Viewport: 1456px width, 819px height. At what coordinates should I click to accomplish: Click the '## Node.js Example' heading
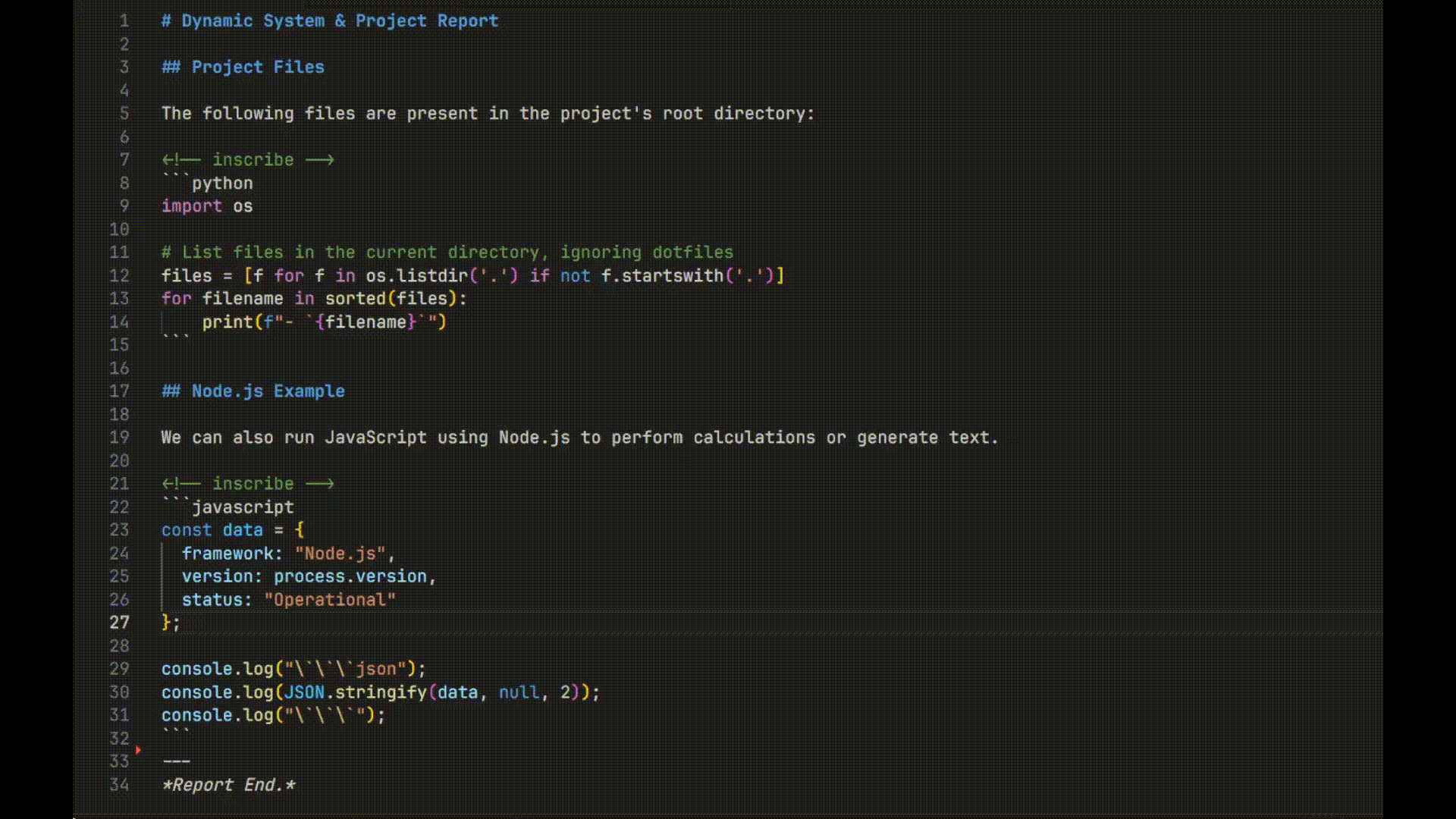253,391
